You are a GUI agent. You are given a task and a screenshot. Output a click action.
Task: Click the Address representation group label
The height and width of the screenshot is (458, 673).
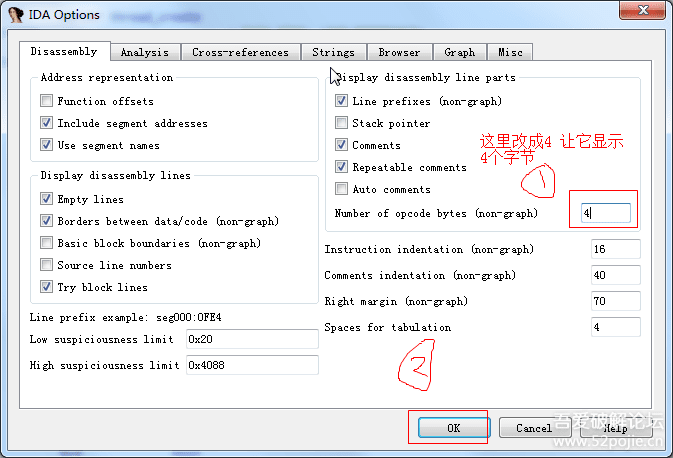(x=106, y=78)
